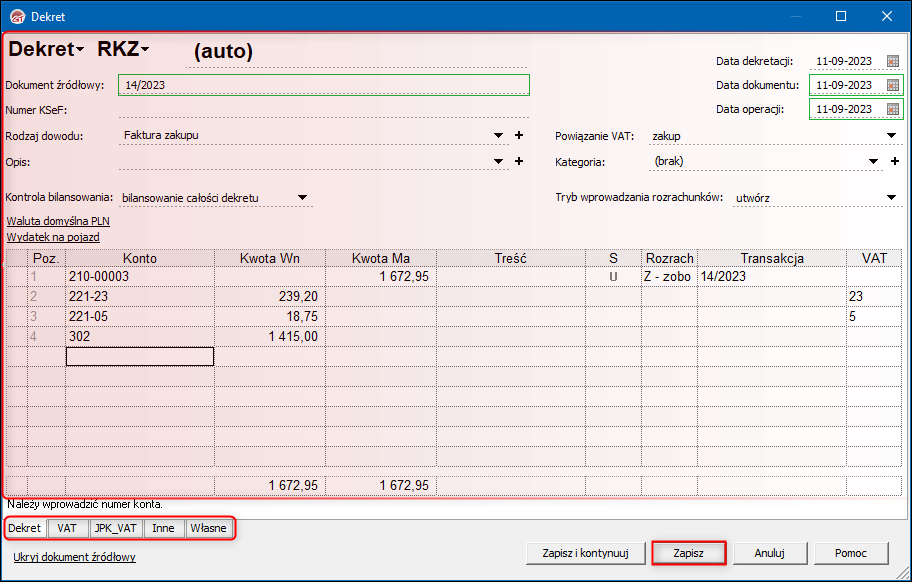Image resolution: width=912 pixels, height=582 pixels.
Task: Open calendar picker for Data dokumentu
Action: point(893,85)
